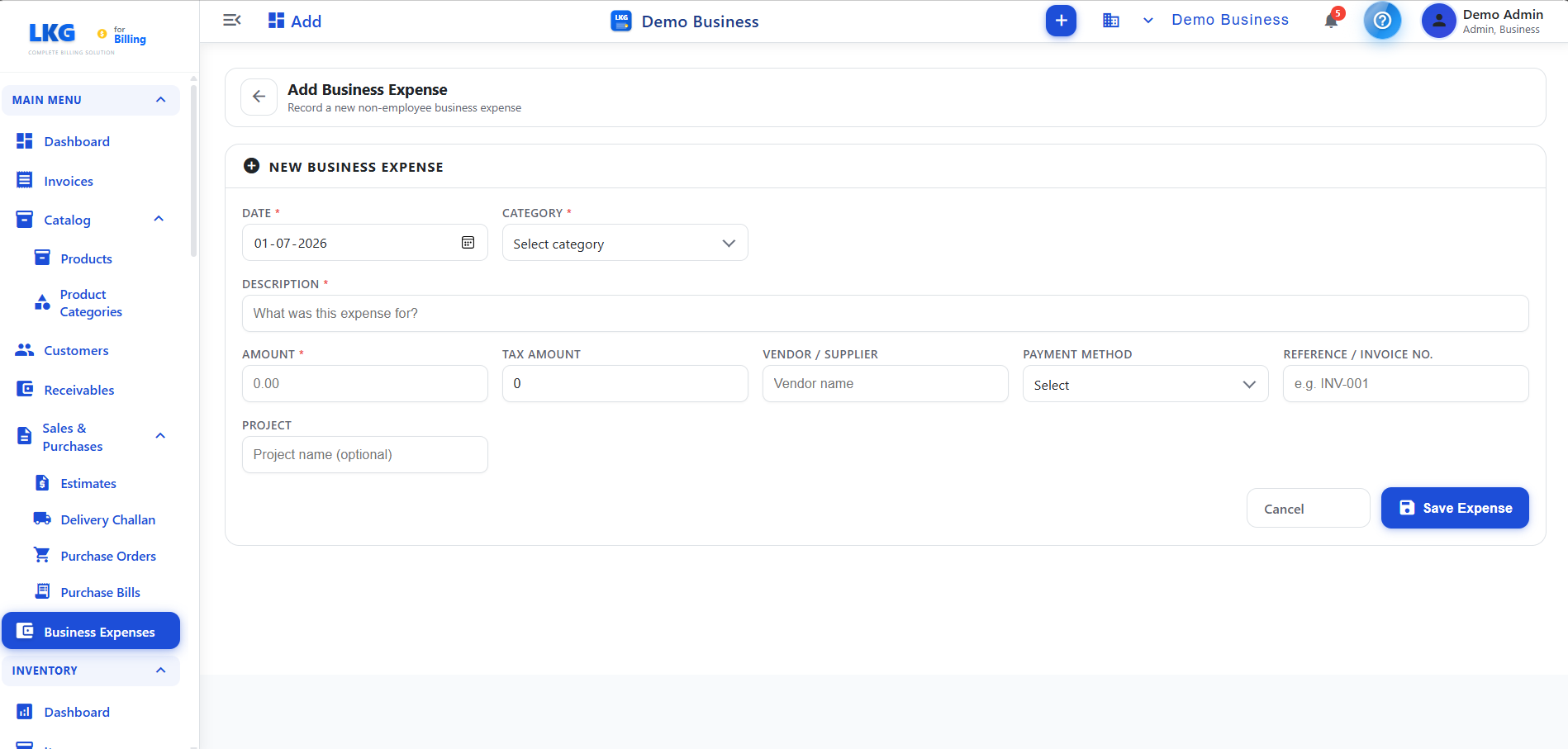
Task: Open the Payment Method dropdown
Action: pos(1145,384)
